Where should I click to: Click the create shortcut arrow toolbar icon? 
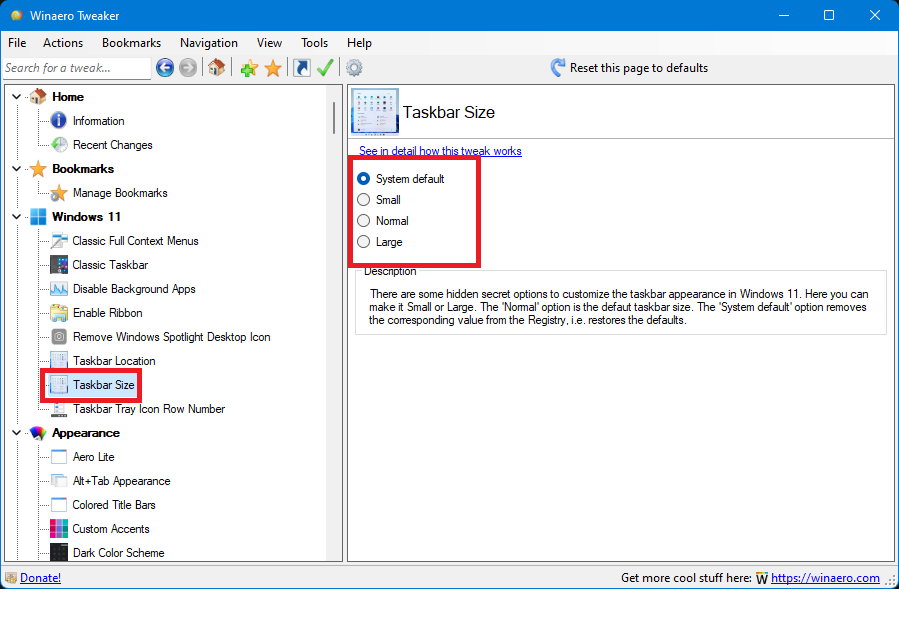pos(302,68)
